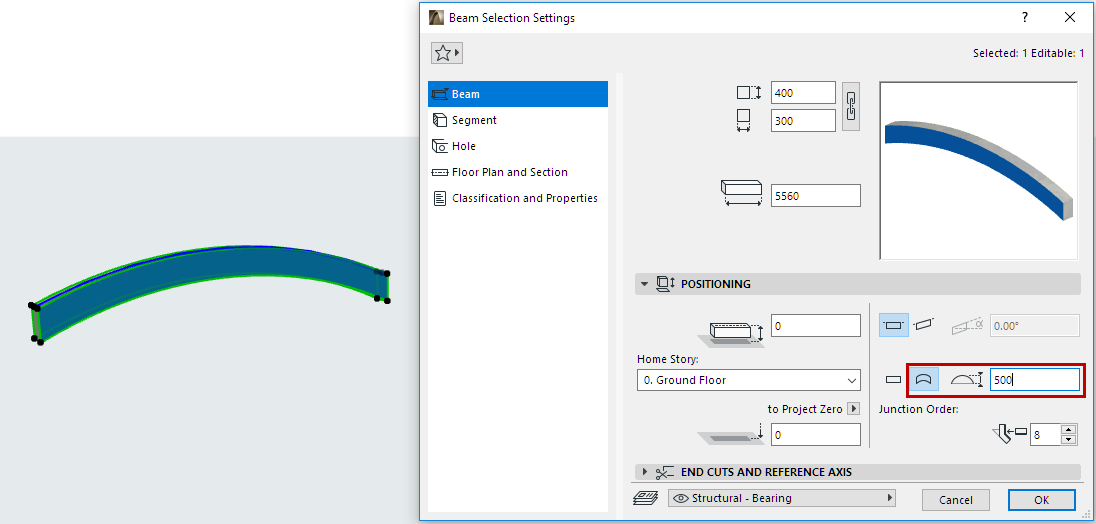1096x524 pixels.
Task: Select the horizontal beam option
Action: 893,326
